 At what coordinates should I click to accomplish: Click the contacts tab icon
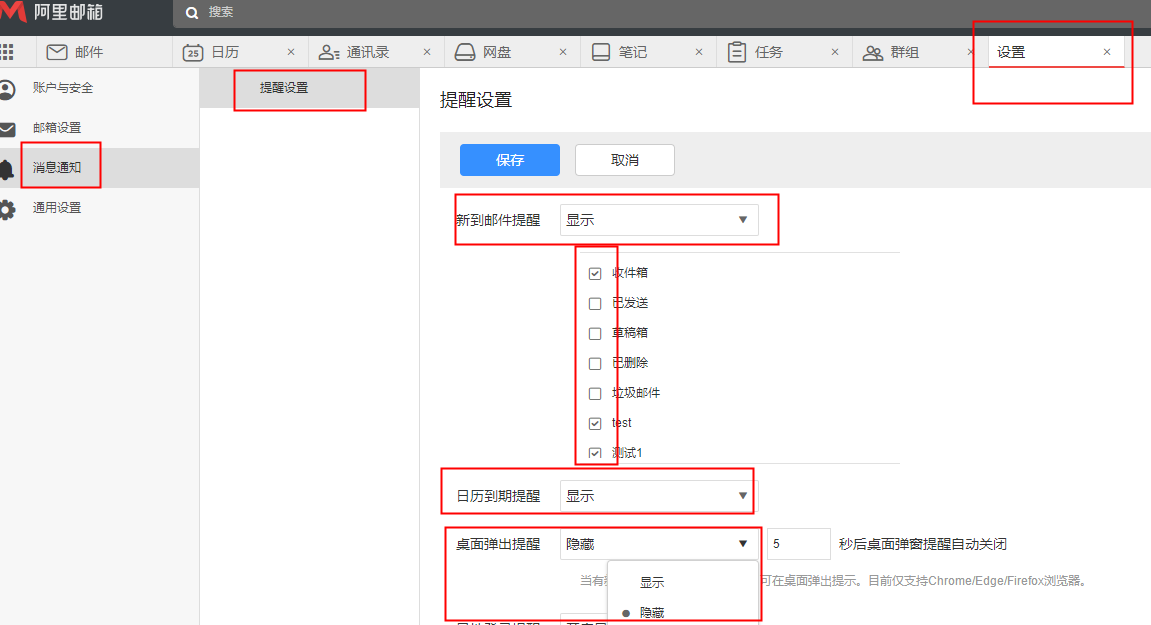pos(329,52)
